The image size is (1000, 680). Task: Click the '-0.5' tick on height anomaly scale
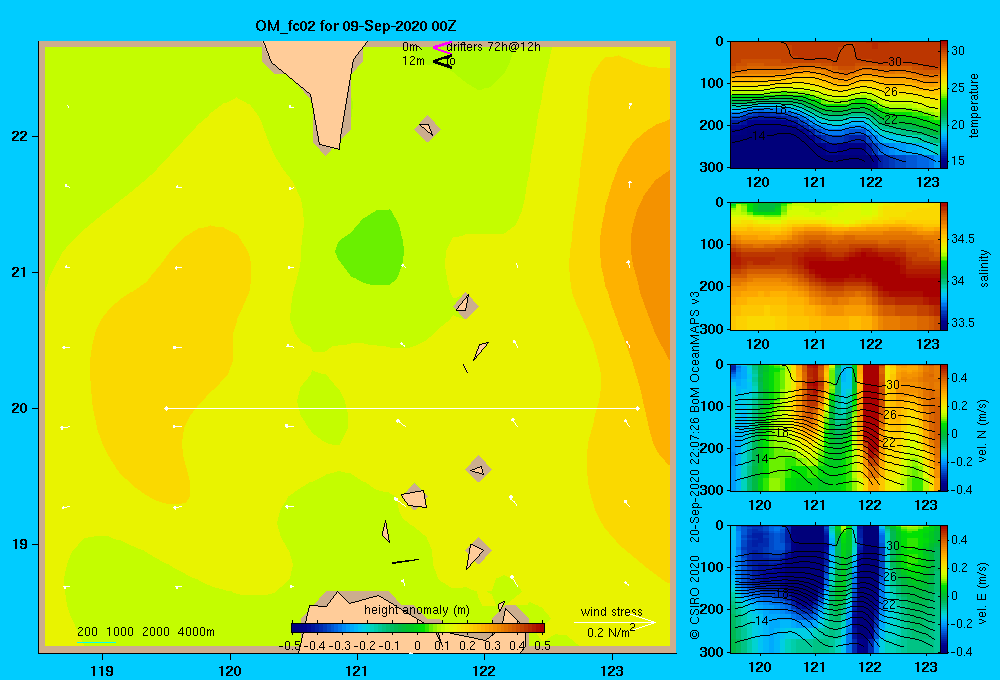point(290,646)
